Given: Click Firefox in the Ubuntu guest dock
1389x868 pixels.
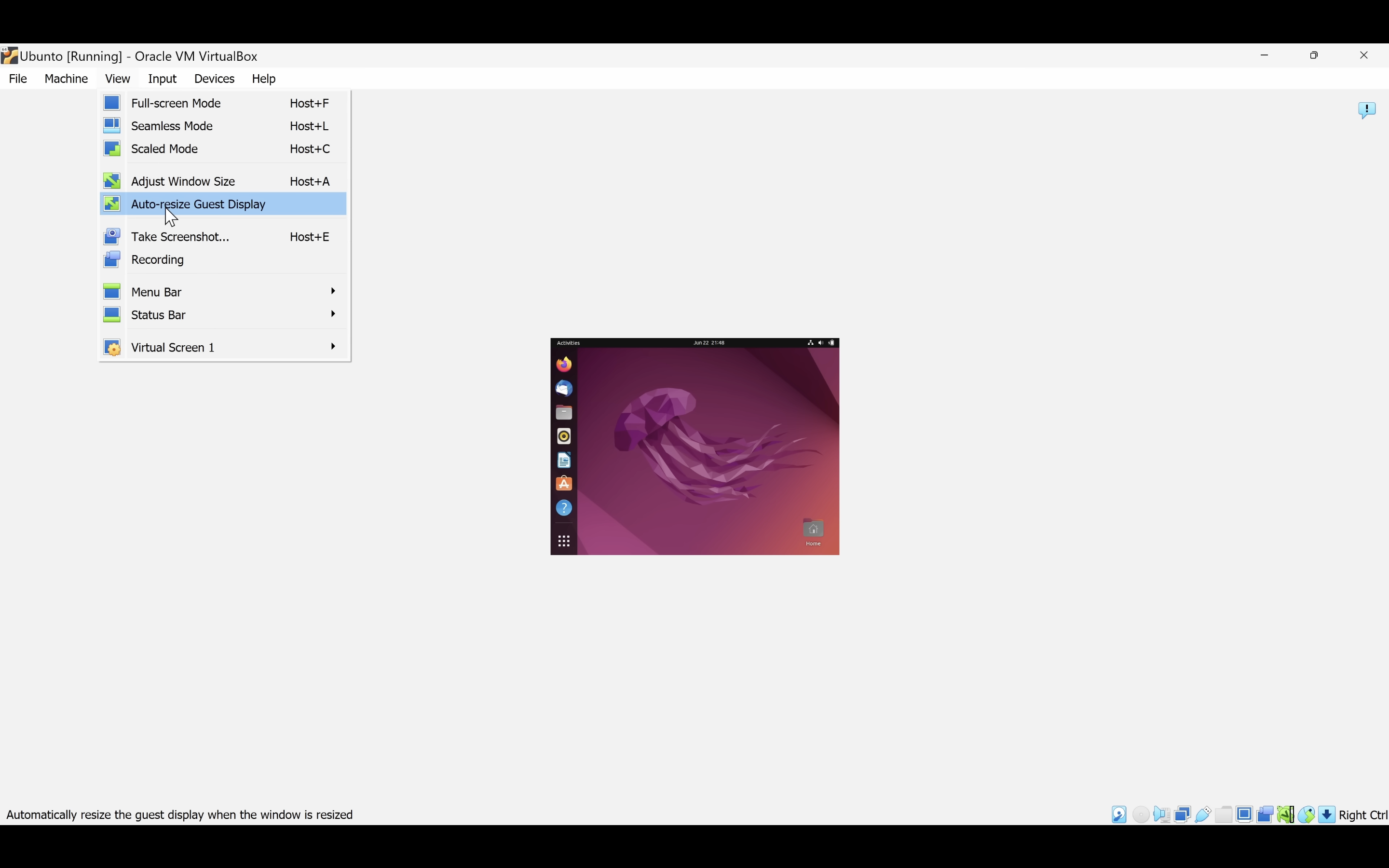Looking at the screenshot, I should pos(564,365).
